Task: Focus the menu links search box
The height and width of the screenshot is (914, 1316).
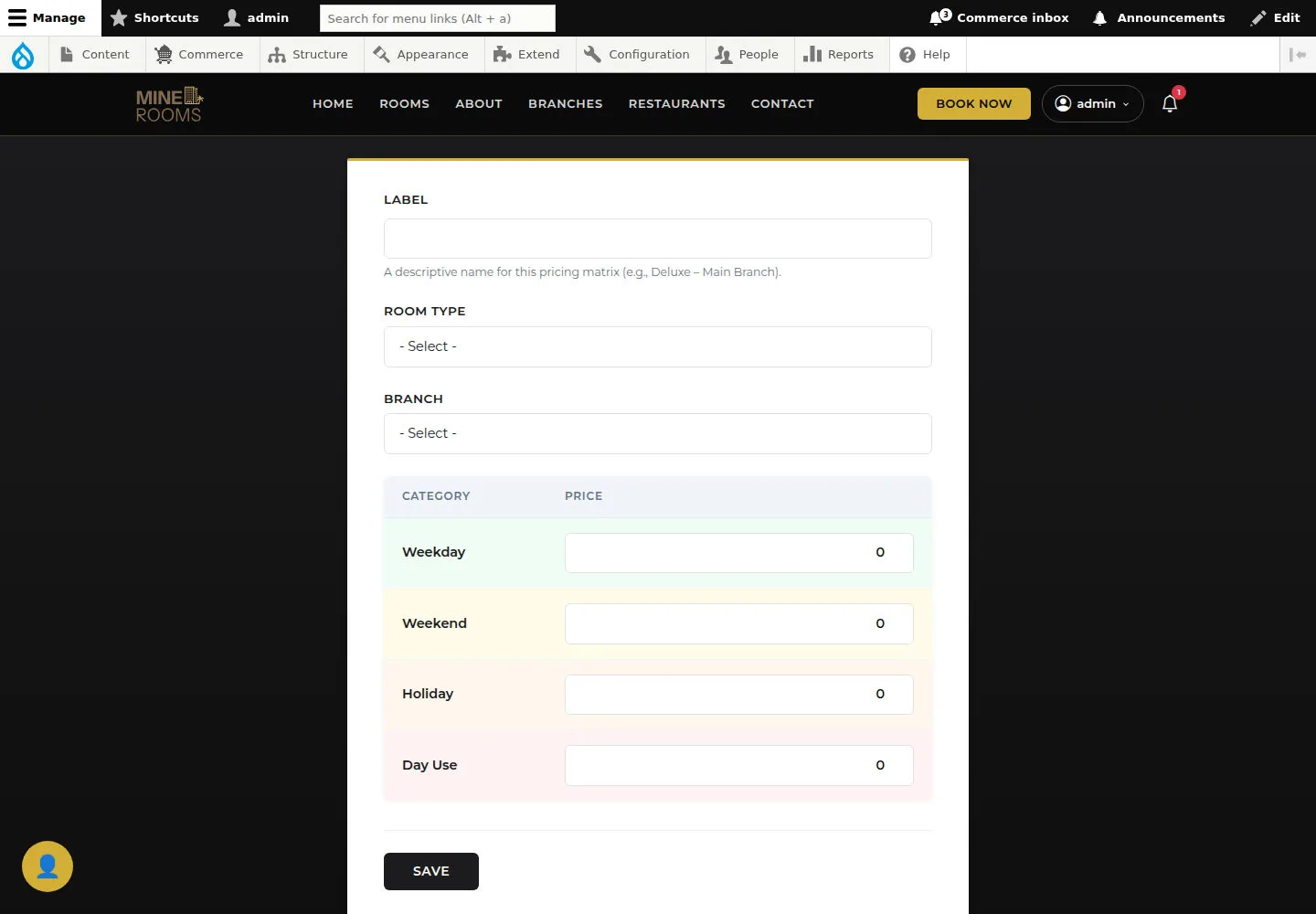Action: [x=438, y=18]
